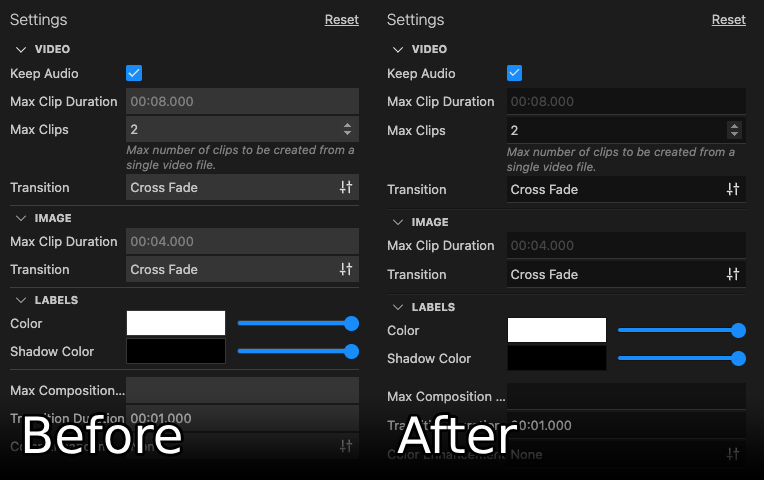
Task: Click Shadow Color opacity slider, After panel
Action: [682, 358]
